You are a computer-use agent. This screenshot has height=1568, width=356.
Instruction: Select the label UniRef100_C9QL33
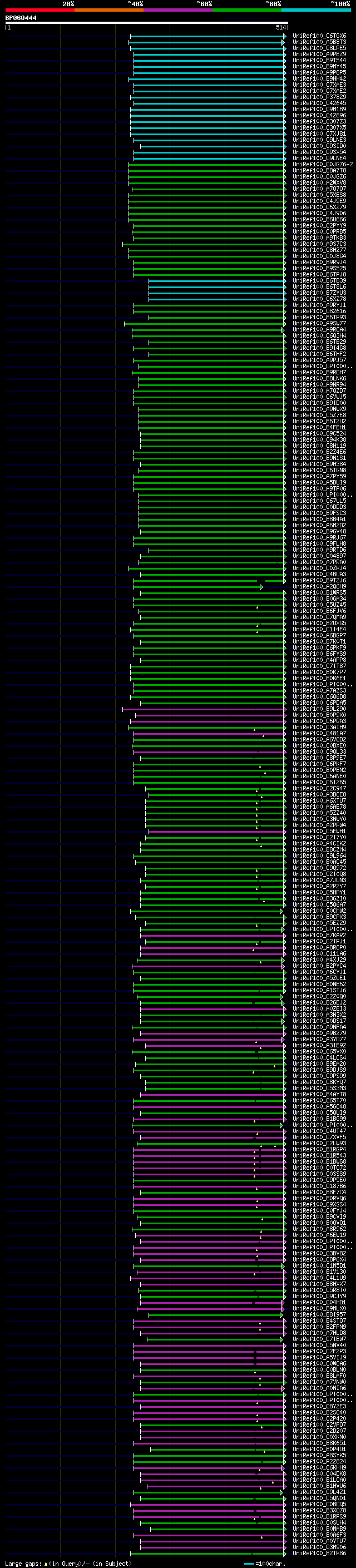(x=319, y=752)
